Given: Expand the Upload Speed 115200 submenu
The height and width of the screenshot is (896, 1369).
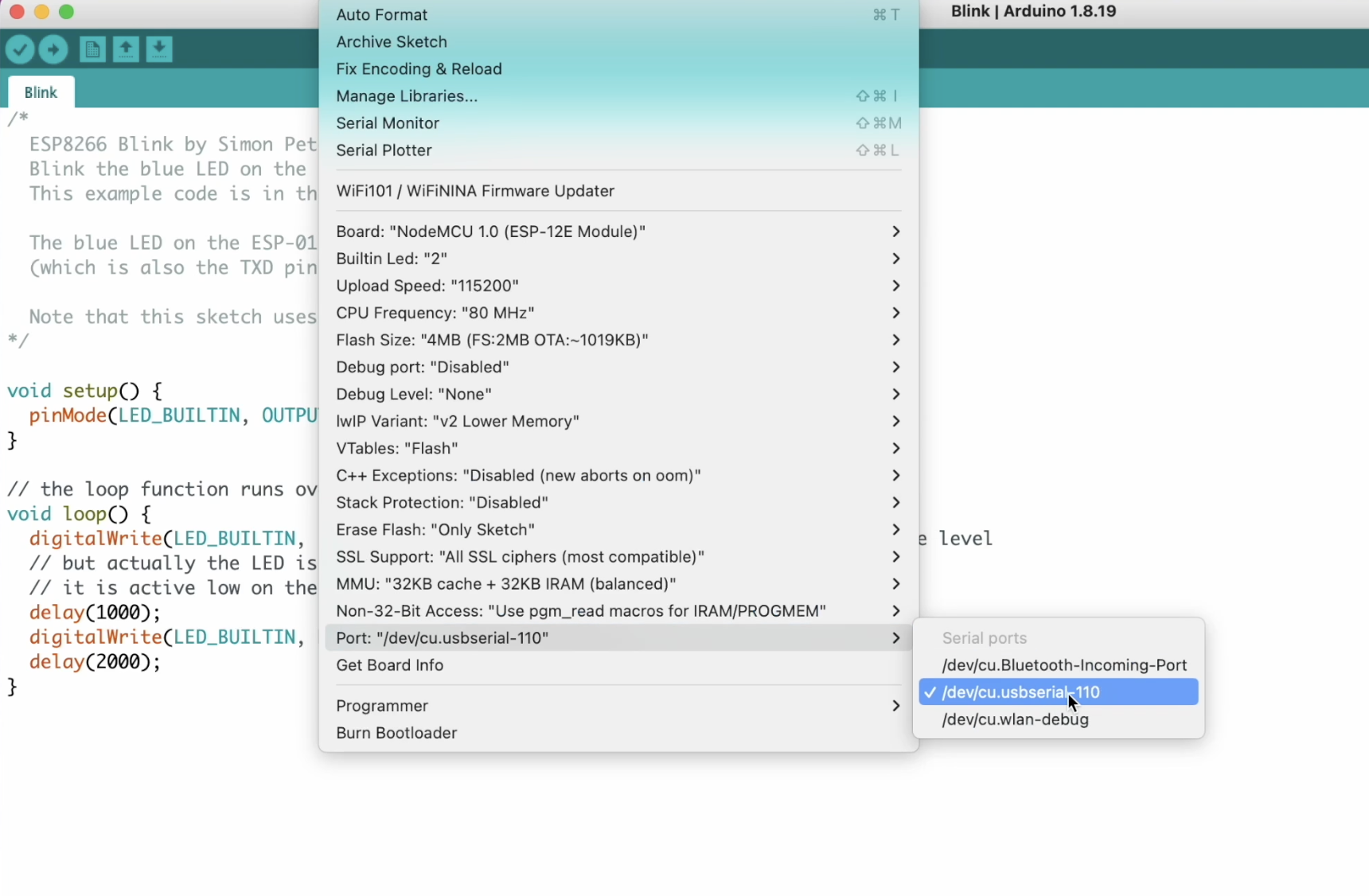Looking at the screenshot, I should pos(618,286).
